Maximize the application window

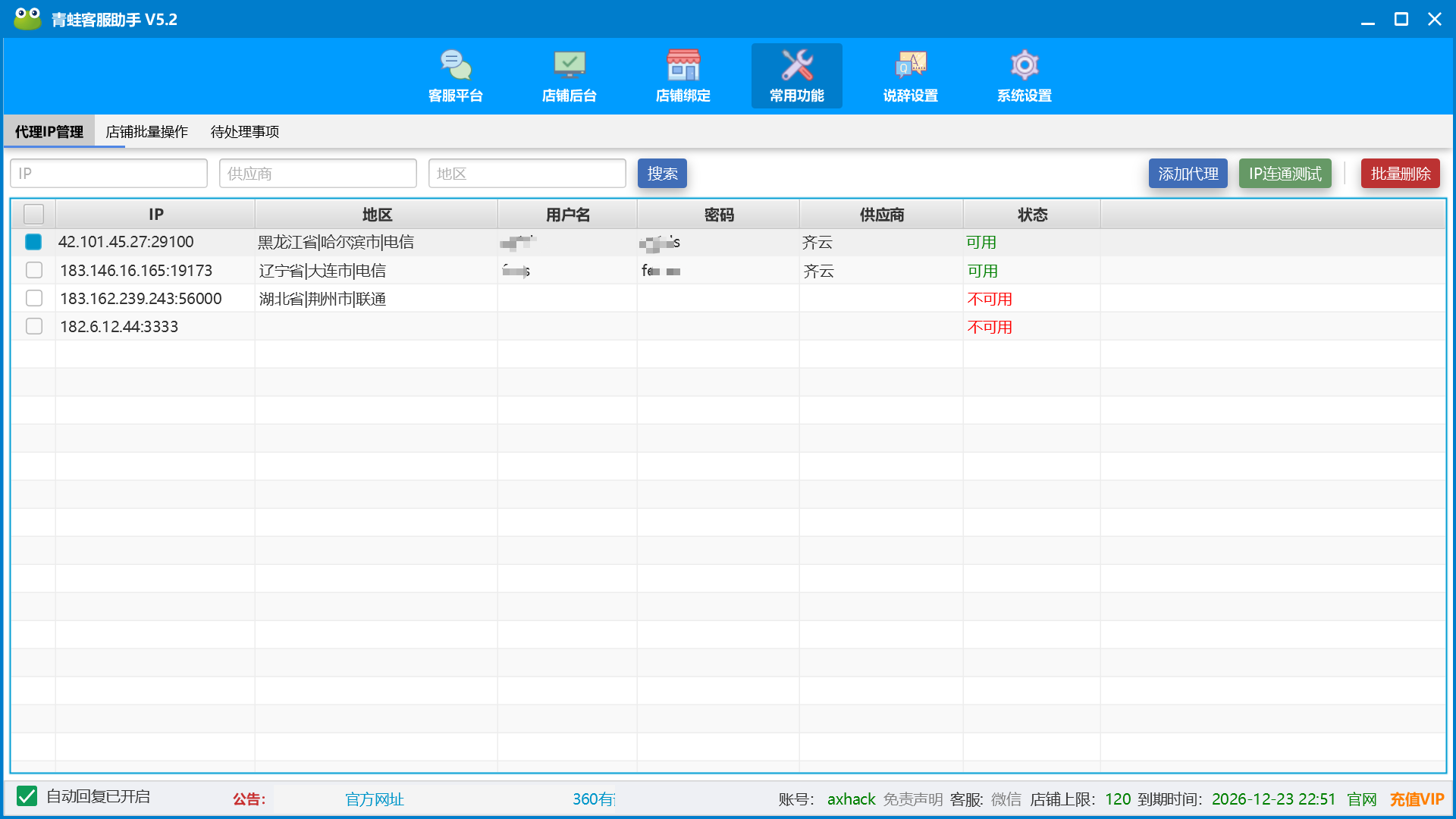point(1401,19)
